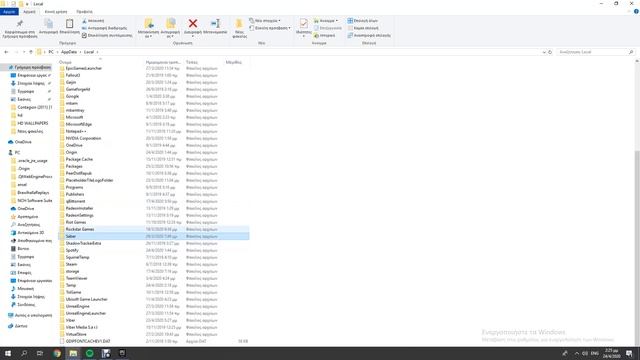Open the Move to dropdown in the ribbon
640x360 pixels.
pos(149,34)
